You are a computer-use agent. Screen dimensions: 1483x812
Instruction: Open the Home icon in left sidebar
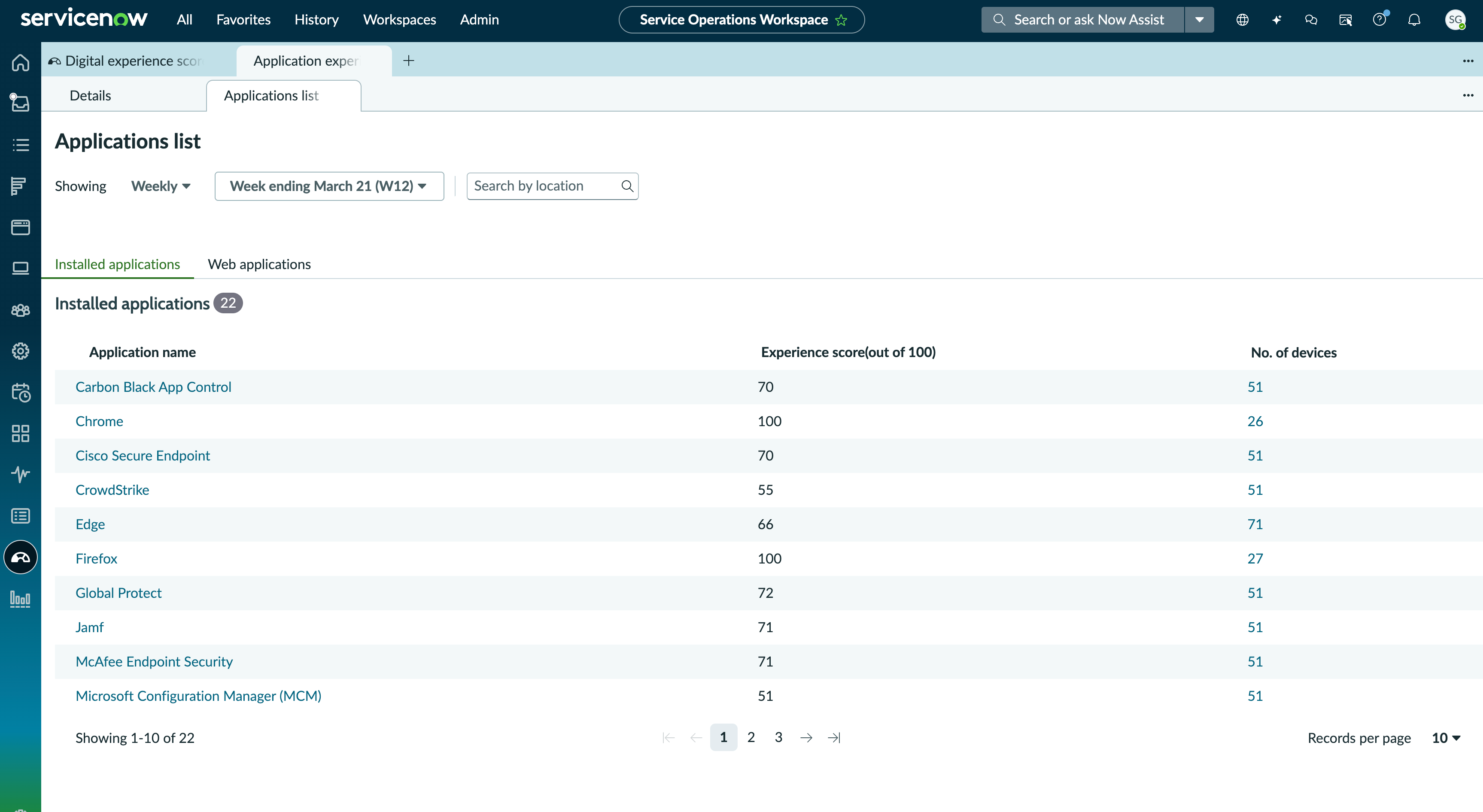pyautogui.click(x=21, y=62)
